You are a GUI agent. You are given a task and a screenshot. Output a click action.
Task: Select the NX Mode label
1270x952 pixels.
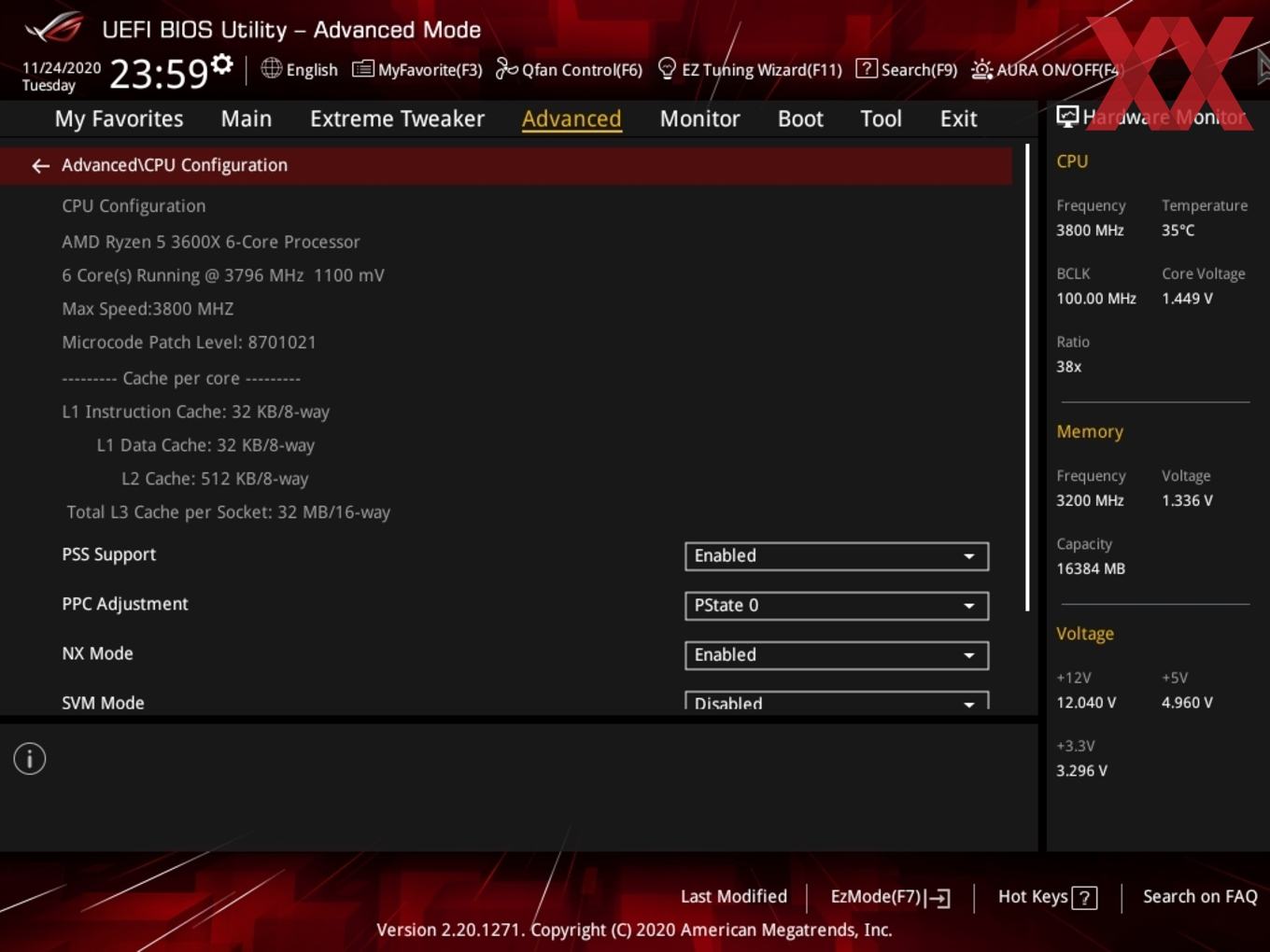[x=97, y=653]
